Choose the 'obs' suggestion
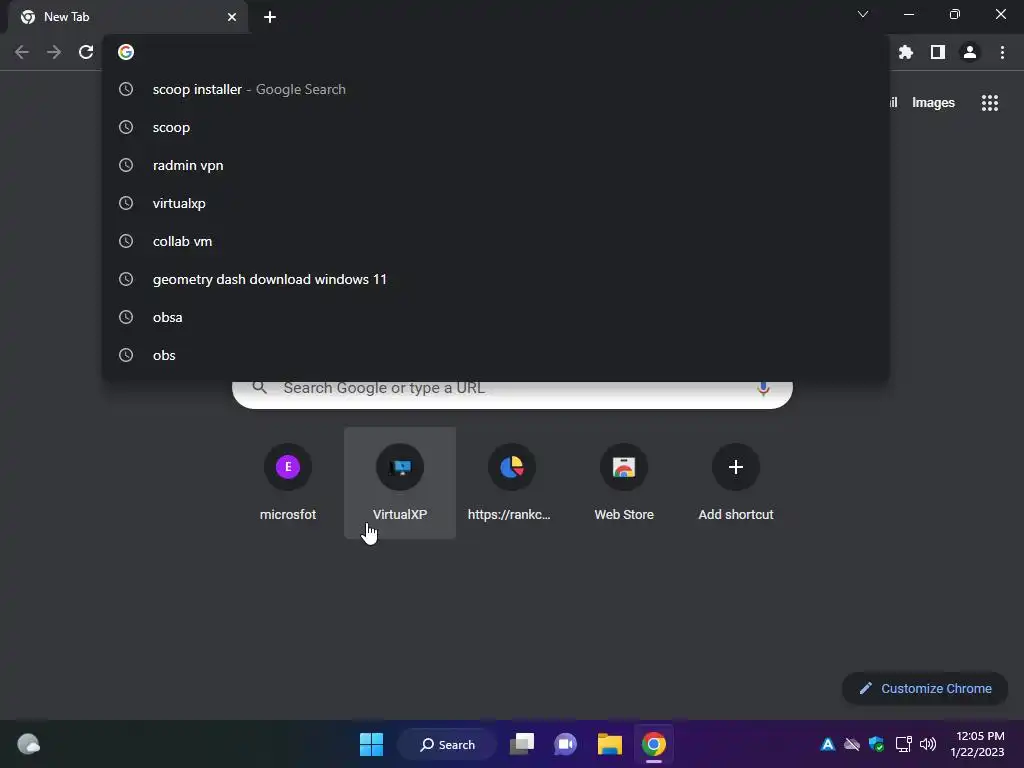This screenshot has height=768, width=1024. 496,355
